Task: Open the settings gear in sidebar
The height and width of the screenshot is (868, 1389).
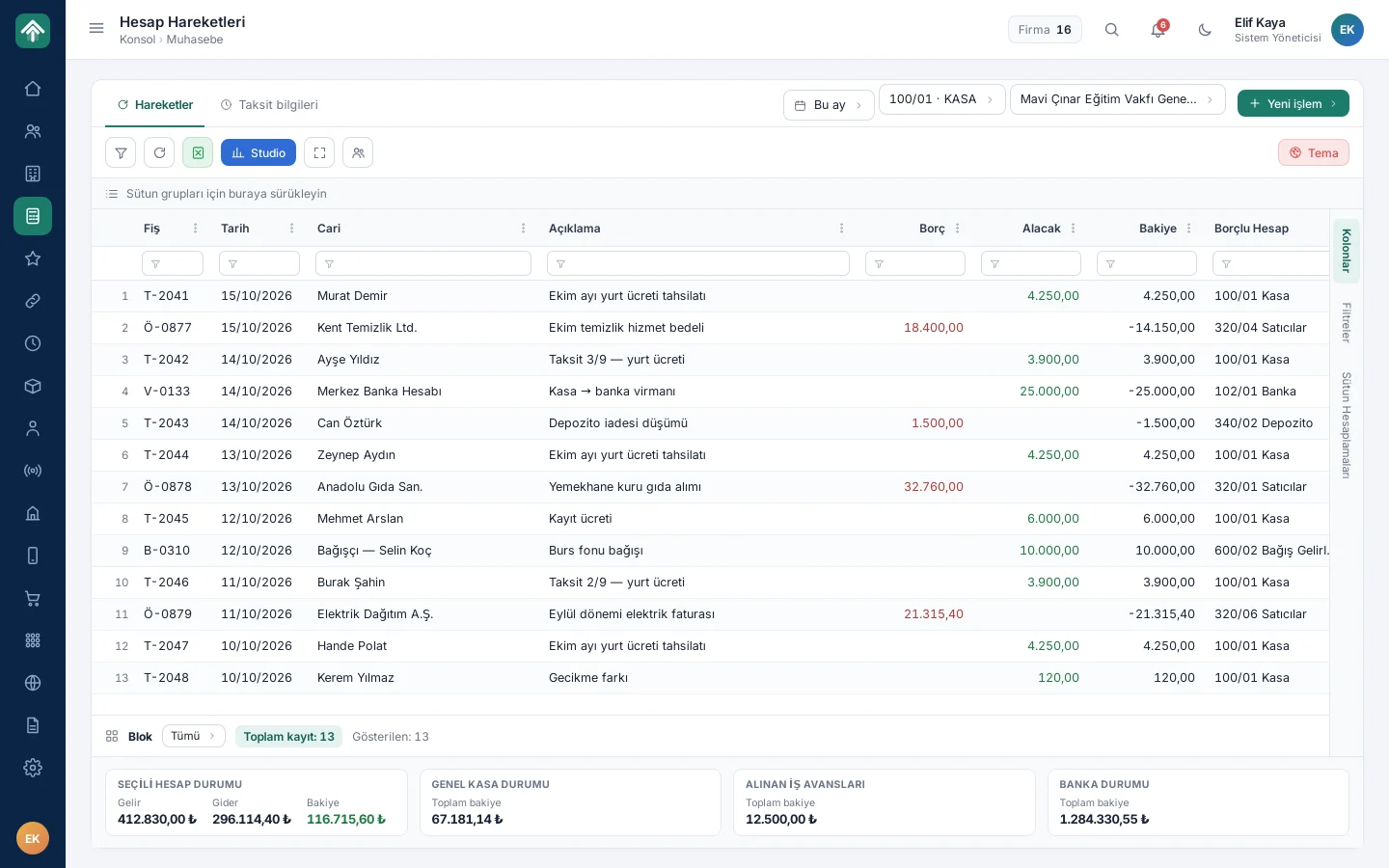Action: coord(33,768)
